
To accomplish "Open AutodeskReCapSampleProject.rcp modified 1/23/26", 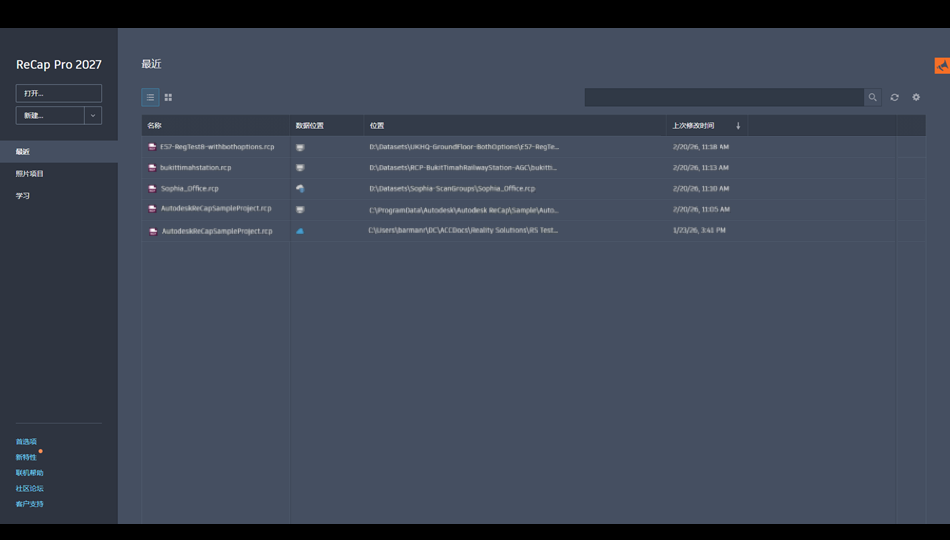I will [x=217, y=231].
